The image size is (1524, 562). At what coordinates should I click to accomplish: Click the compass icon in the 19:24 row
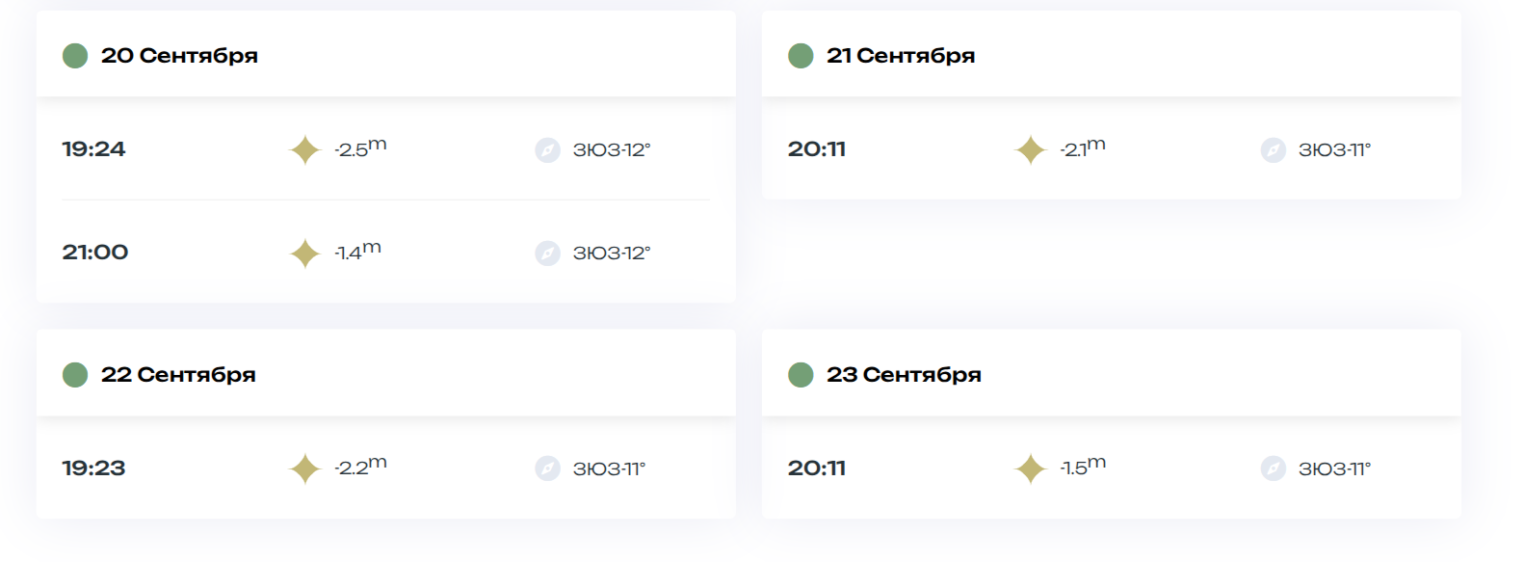547,150
